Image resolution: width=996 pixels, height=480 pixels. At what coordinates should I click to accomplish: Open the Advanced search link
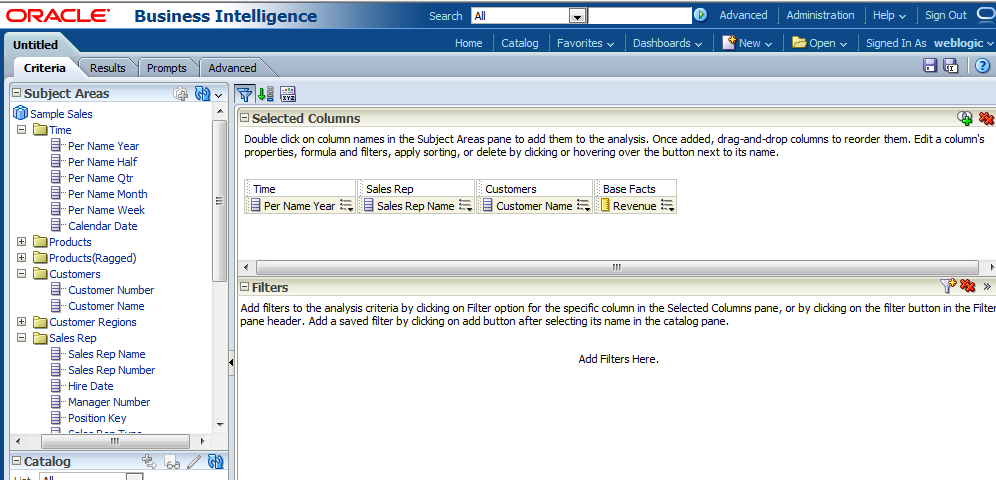tap(743, 15)
